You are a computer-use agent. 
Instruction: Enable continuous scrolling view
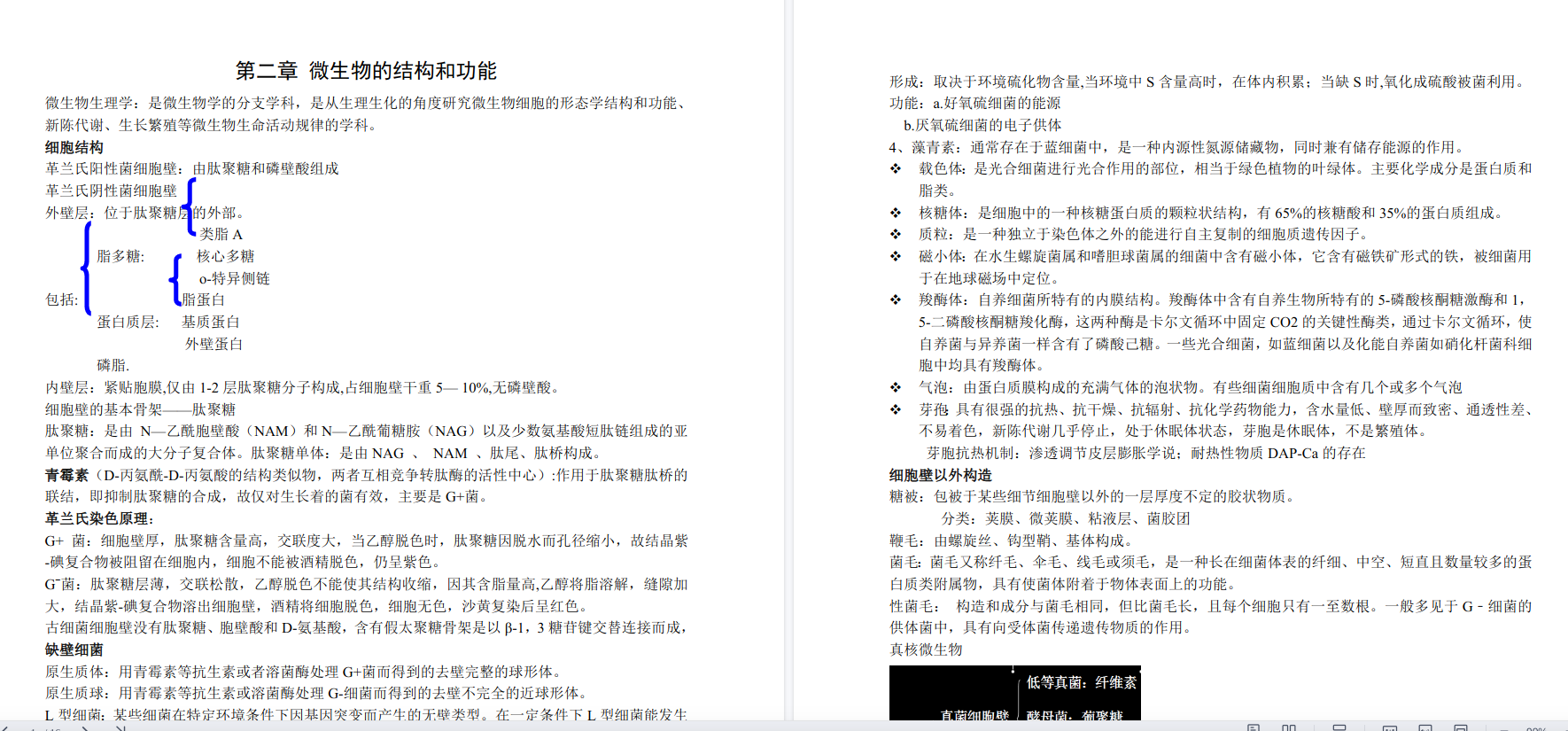(1339, 728)
